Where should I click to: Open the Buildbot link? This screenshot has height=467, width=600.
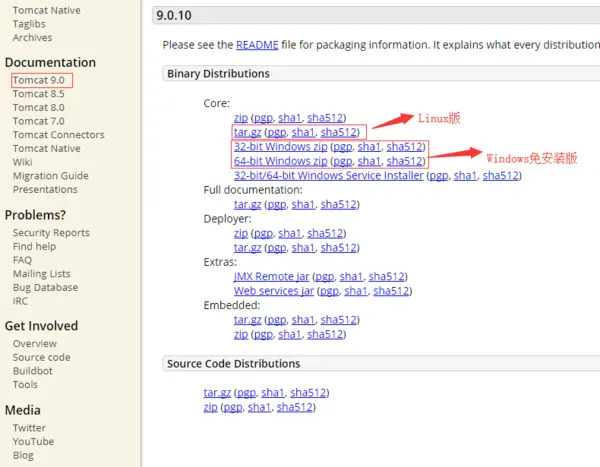[x=33, y=371]
